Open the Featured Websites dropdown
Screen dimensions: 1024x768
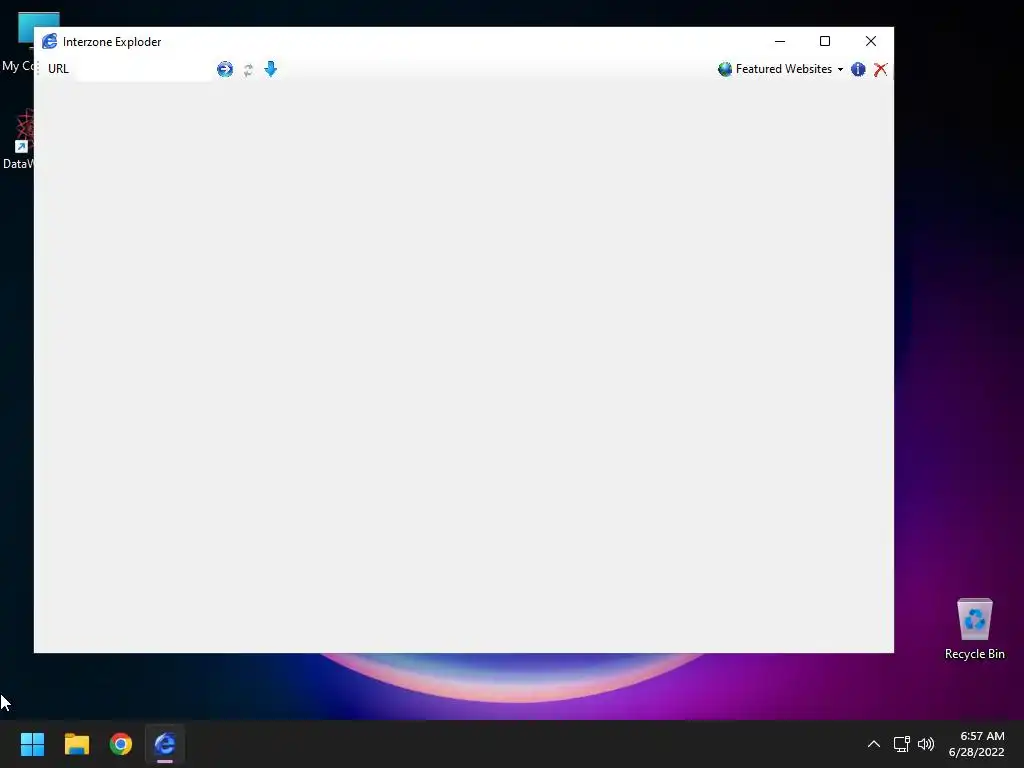(780, 69)
